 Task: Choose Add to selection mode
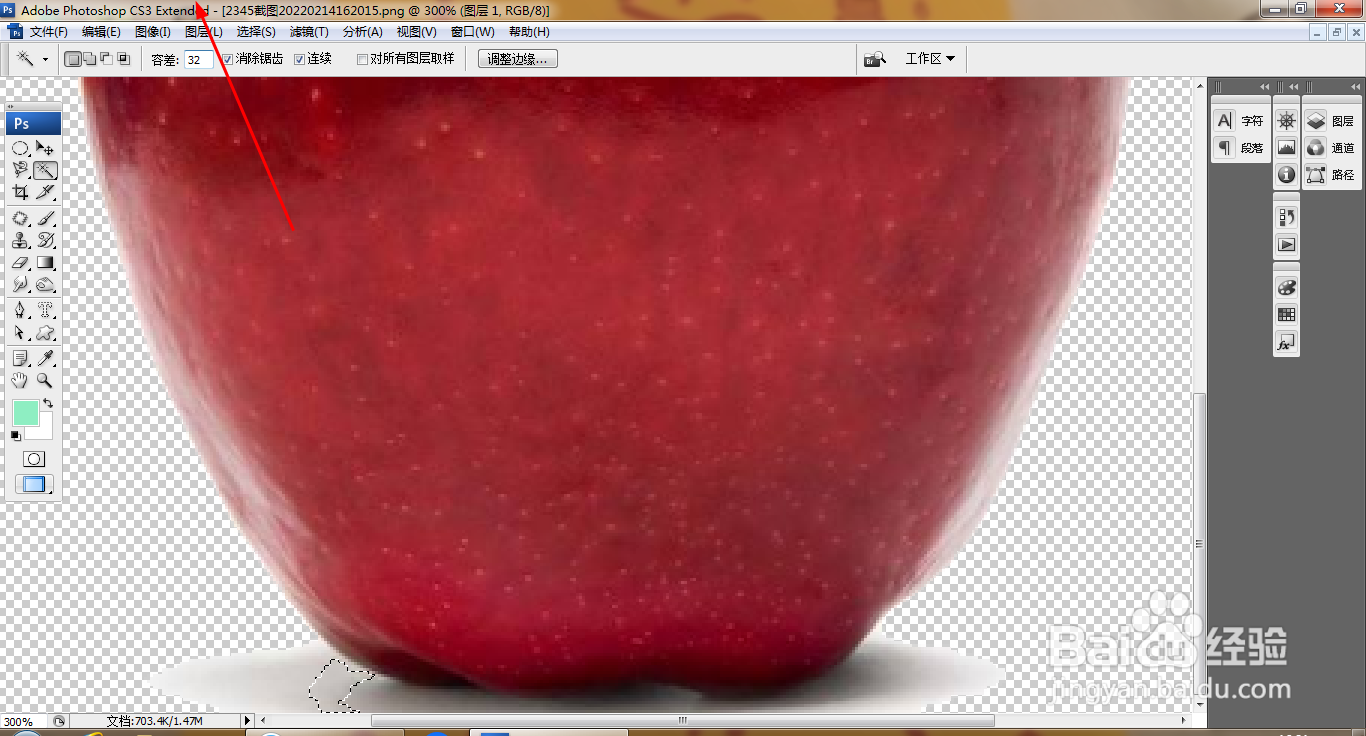click(89, 59)
